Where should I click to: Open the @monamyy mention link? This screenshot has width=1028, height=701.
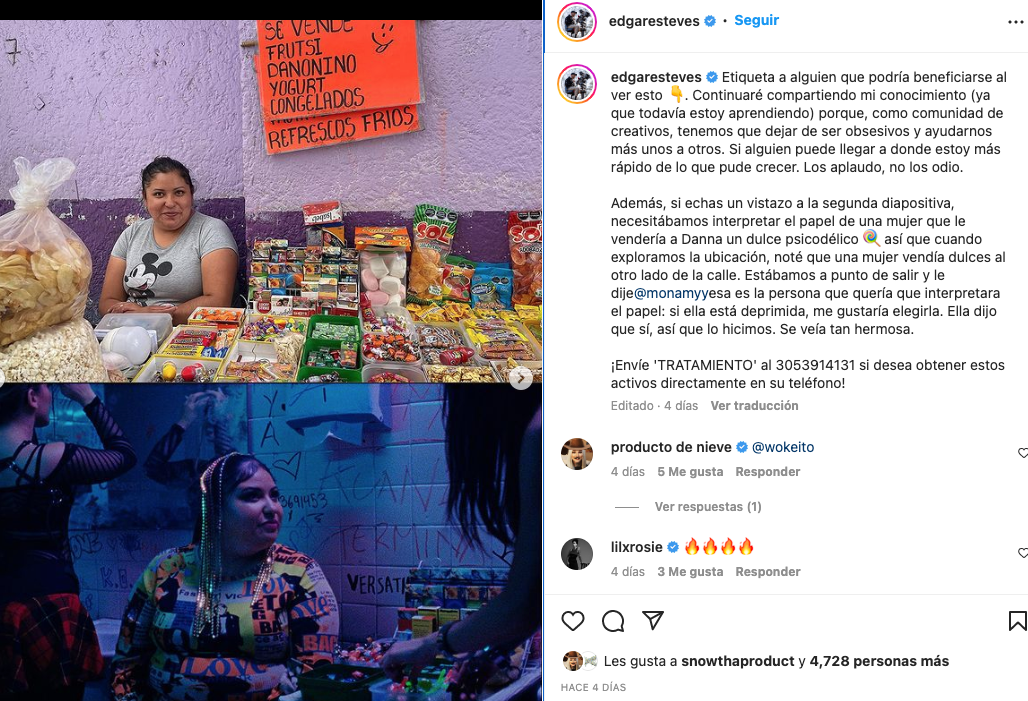(x=671, y=293)
